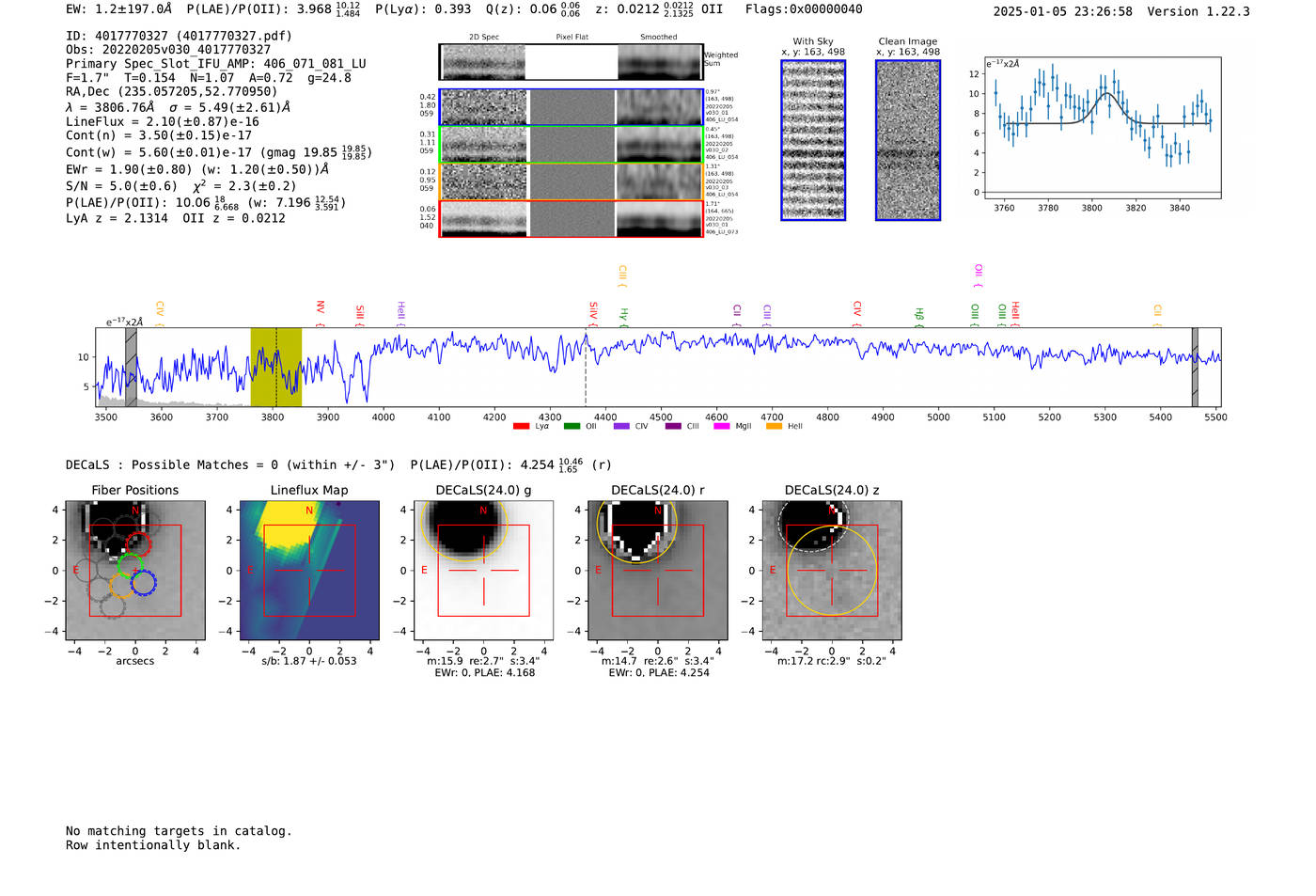Image resolution: width=1316 pixels, height=896 pixels.
Task: Open the blue-bordered fiber spectrum row
Action: 571,107
